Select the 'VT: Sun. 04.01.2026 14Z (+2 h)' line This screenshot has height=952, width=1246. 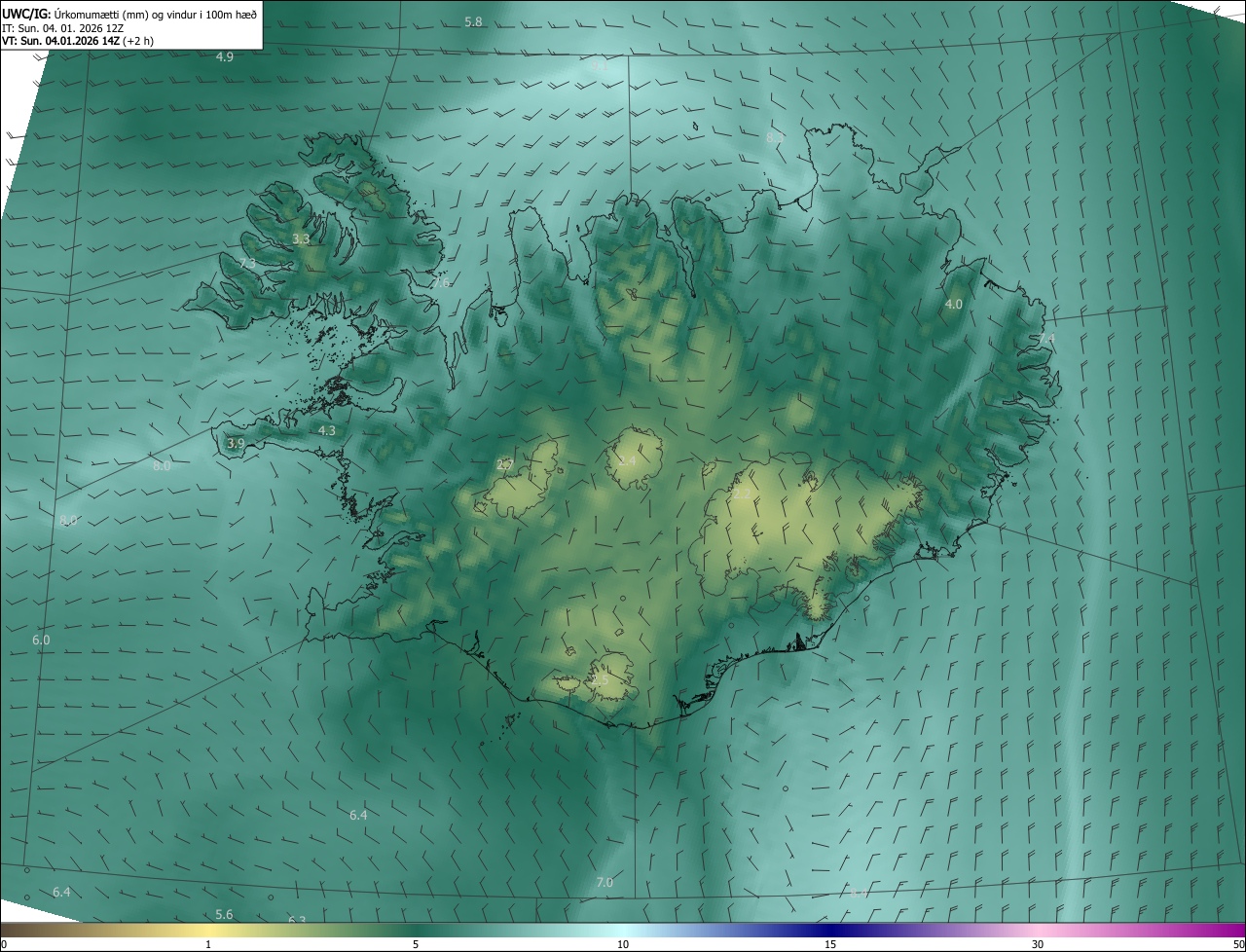(x=78, y=41)
